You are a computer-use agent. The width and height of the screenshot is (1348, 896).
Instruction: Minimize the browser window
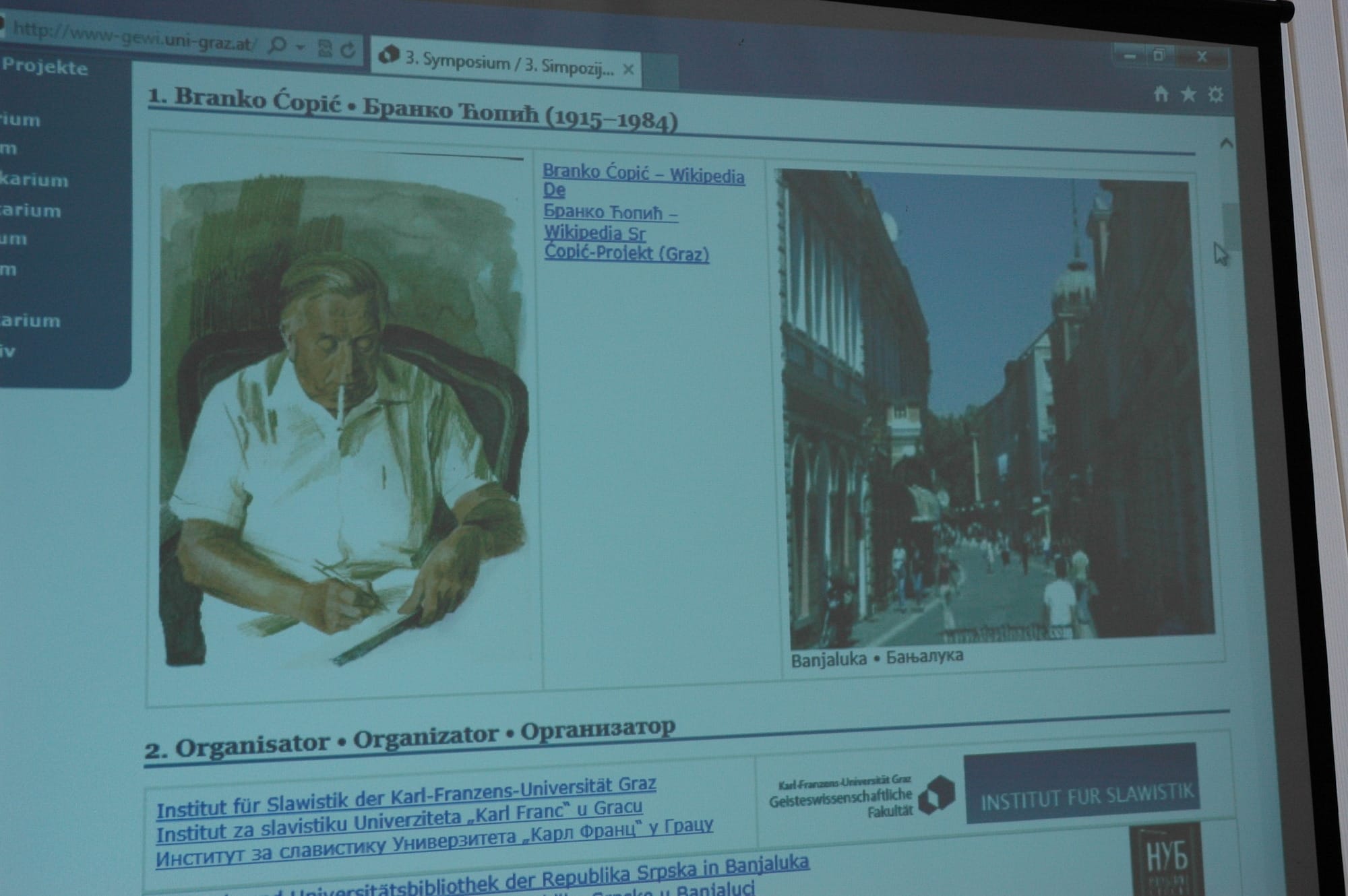pyautogui.click(x=1130, y=55)
